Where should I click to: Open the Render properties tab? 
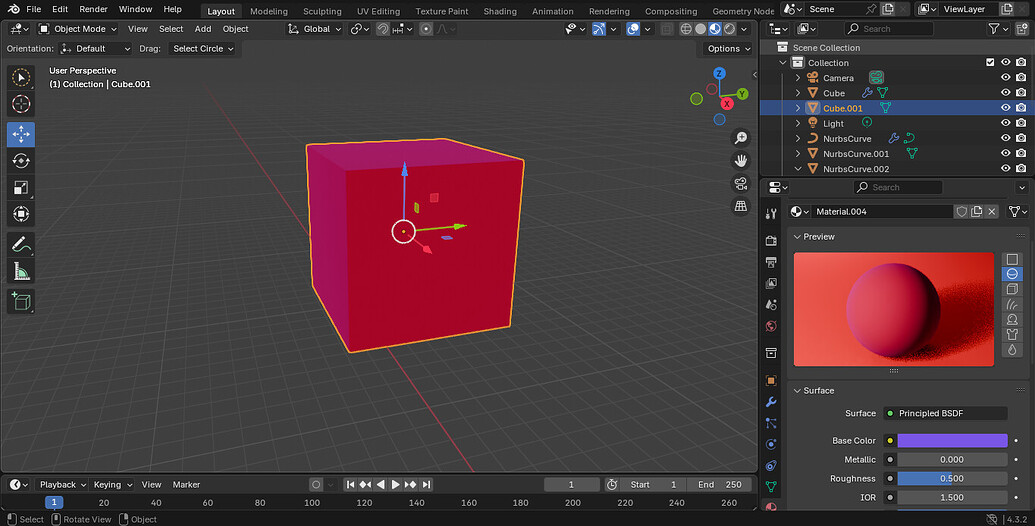click(771, 241)
